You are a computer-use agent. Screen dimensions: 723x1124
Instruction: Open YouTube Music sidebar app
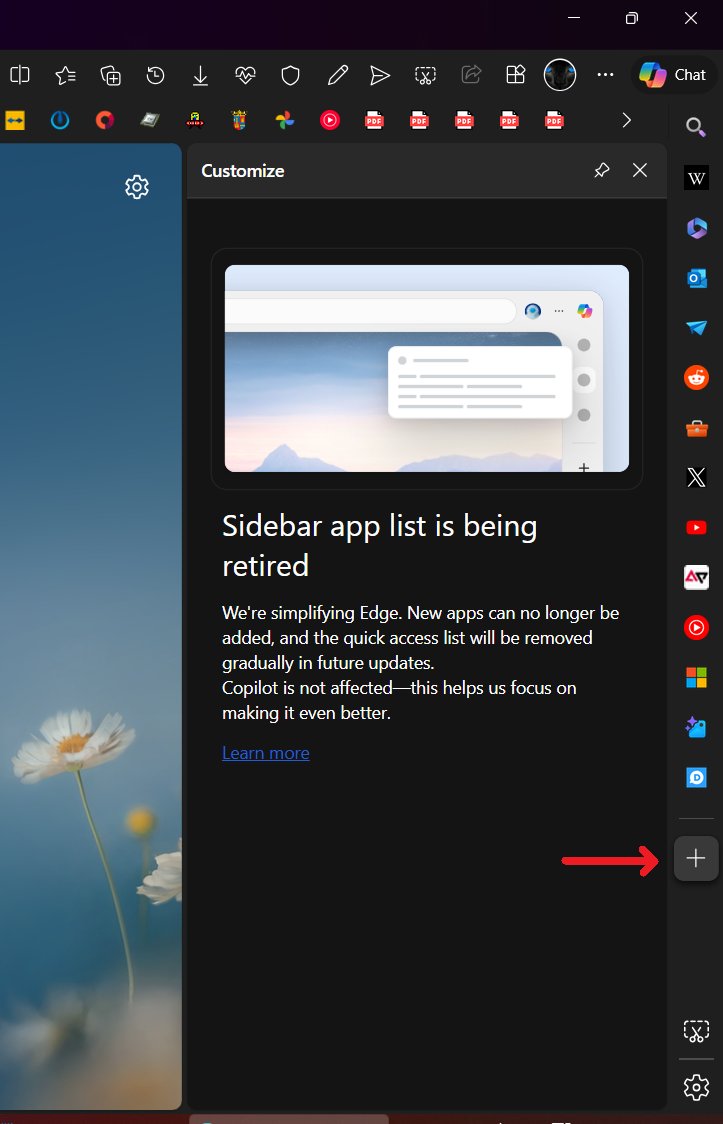(x=696, y=627)
